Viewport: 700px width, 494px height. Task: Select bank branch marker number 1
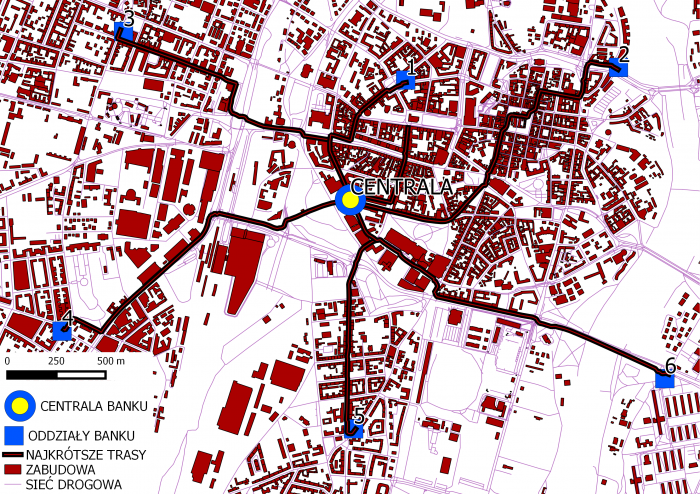(x=405, y=80)
